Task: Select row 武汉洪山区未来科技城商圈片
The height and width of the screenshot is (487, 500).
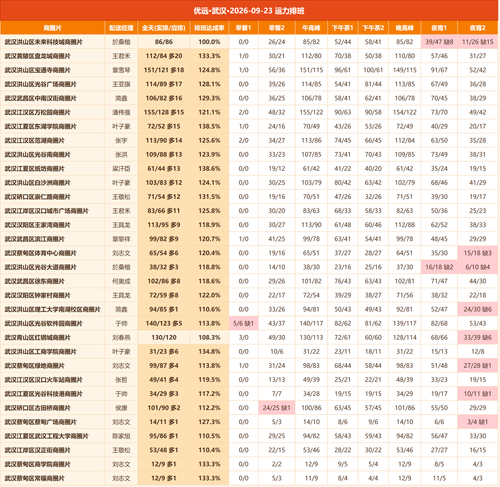Action: click(x=249, y=42)
